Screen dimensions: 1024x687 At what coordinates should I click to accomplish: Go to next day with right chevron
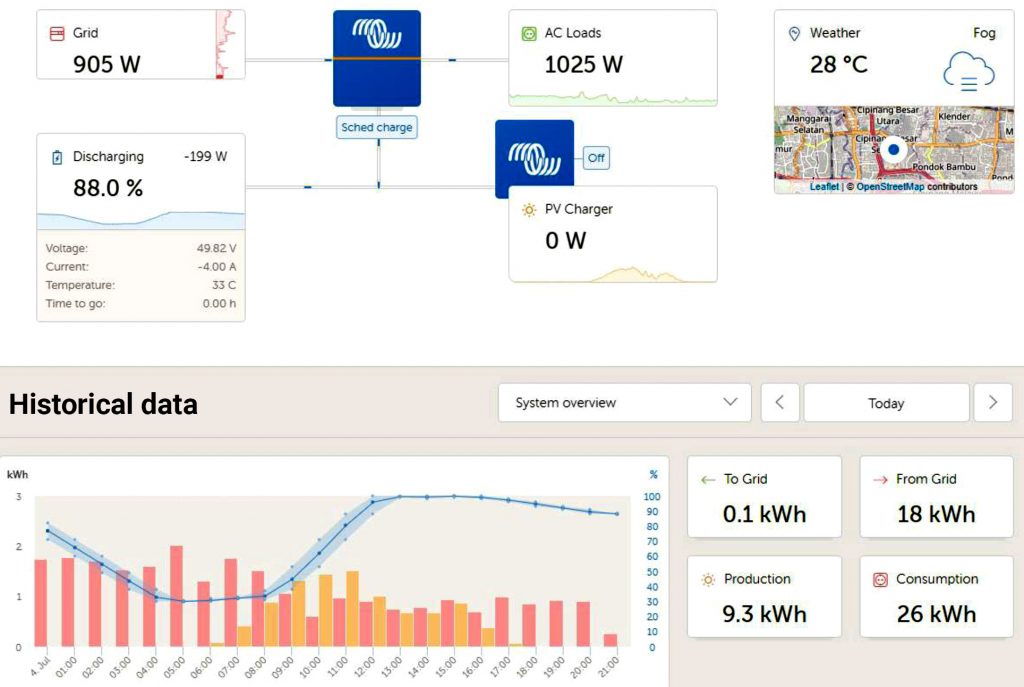coord(992,403)
